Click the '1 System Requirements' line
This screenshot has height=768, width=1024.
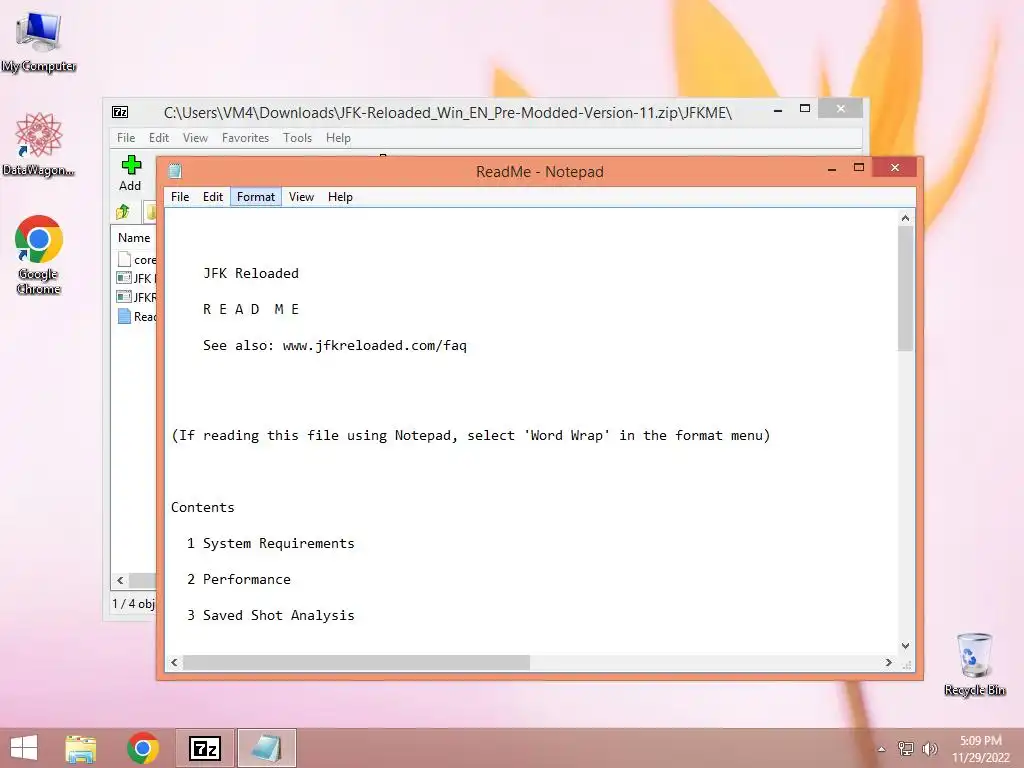coord(270,543)
